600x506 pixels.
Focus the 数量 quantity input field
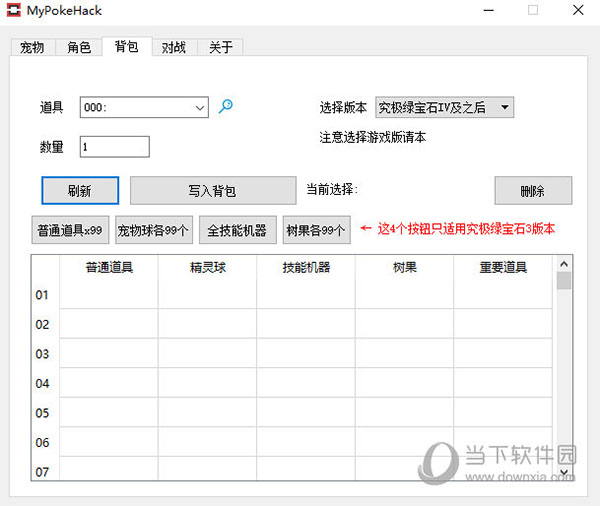114,147
